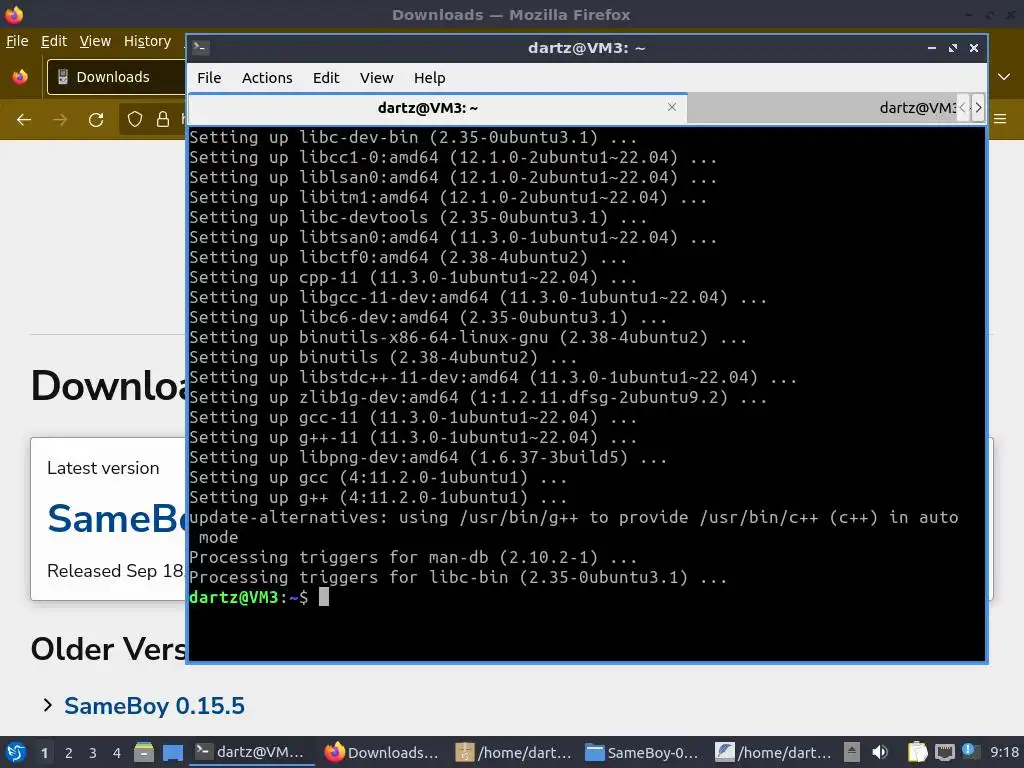Open the clipboard manager tray icon

pyautogui.click(x=918, y=752)
